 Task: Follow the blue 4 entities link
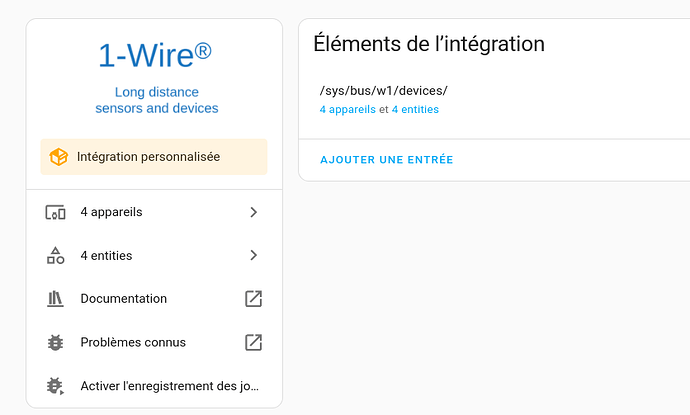415,110
